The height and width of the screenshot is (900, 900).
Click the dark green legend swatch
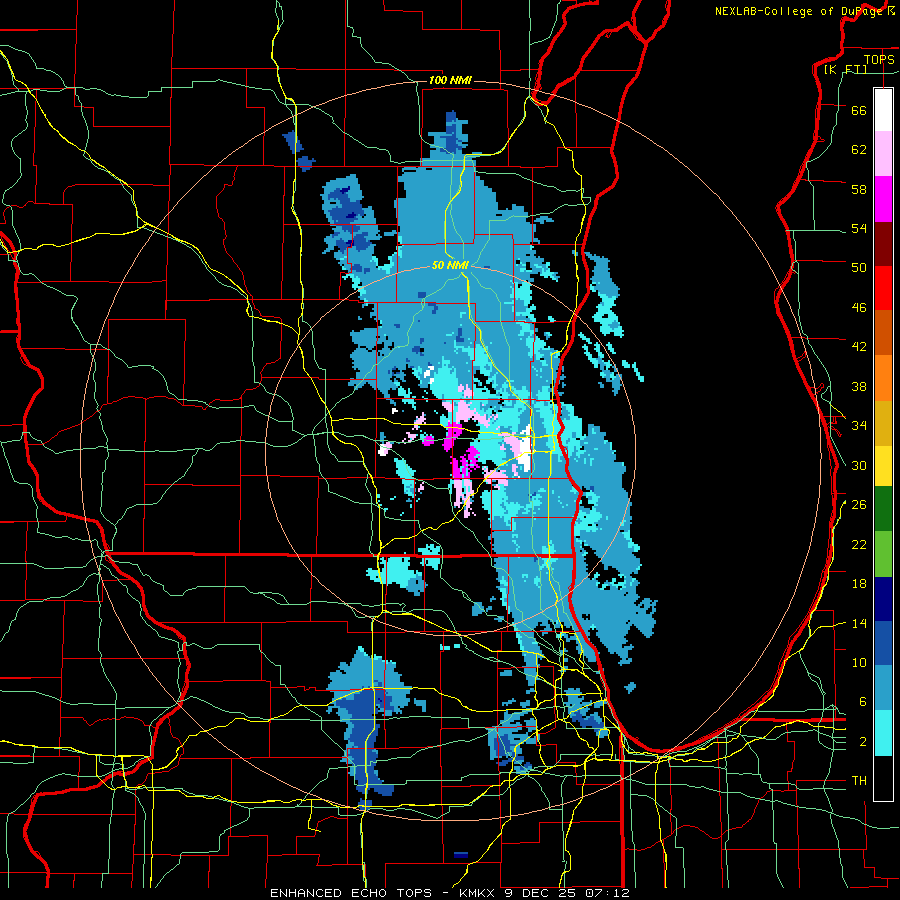pos(883,509)
